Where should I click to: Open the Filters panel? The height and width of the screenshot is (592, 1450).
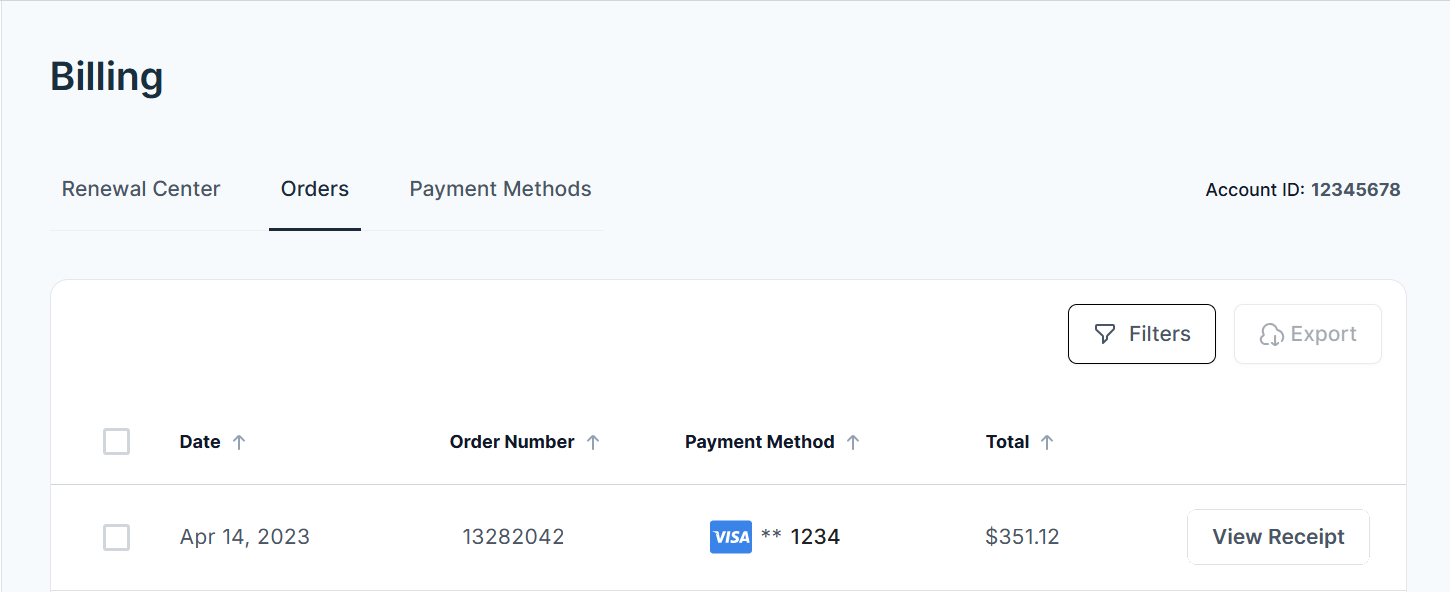click(x=1141, y=333)
